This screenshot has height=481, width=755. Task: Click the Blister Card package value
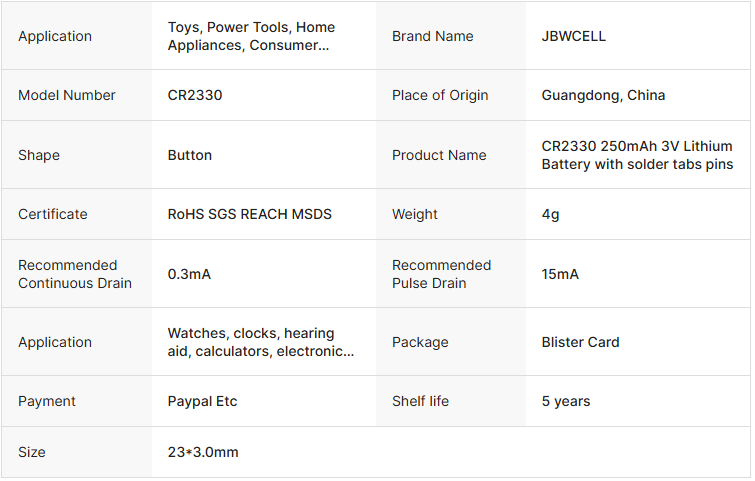coord(580,342)
